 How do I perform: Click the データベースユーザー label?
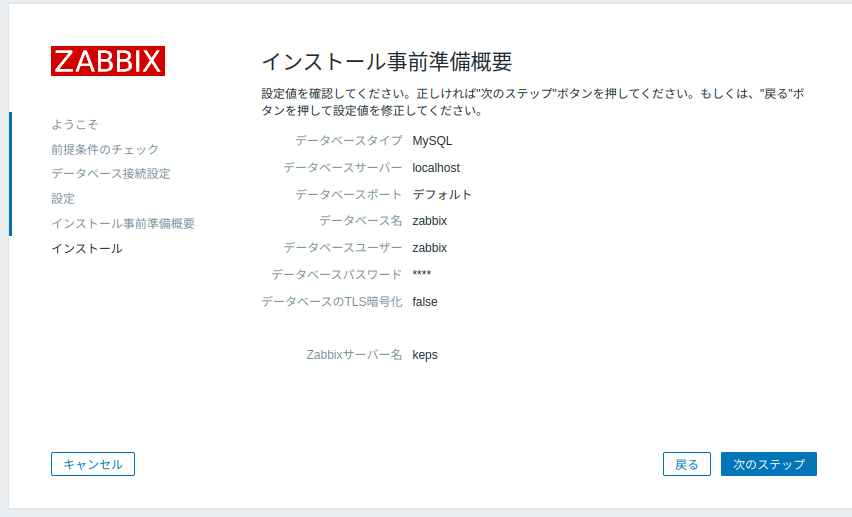(x=342, y=247)
